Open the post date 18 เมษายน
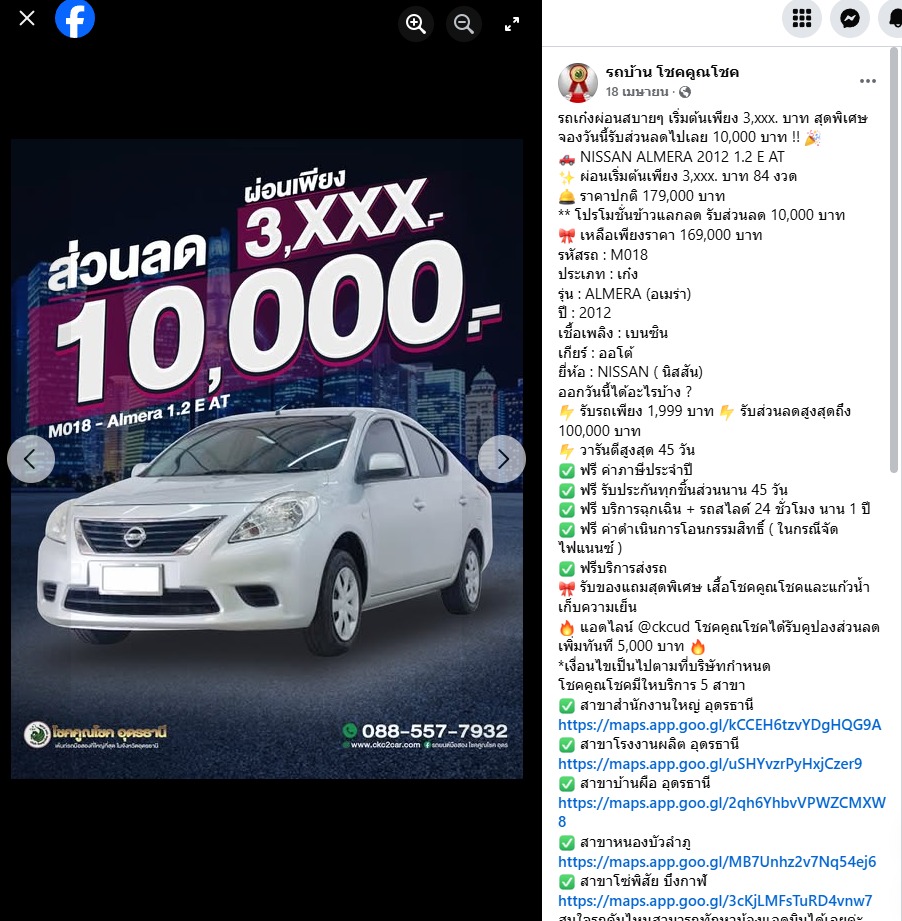The height and width of the screenshot is (921, 902). pyautogui.click(x=637, y=92)
